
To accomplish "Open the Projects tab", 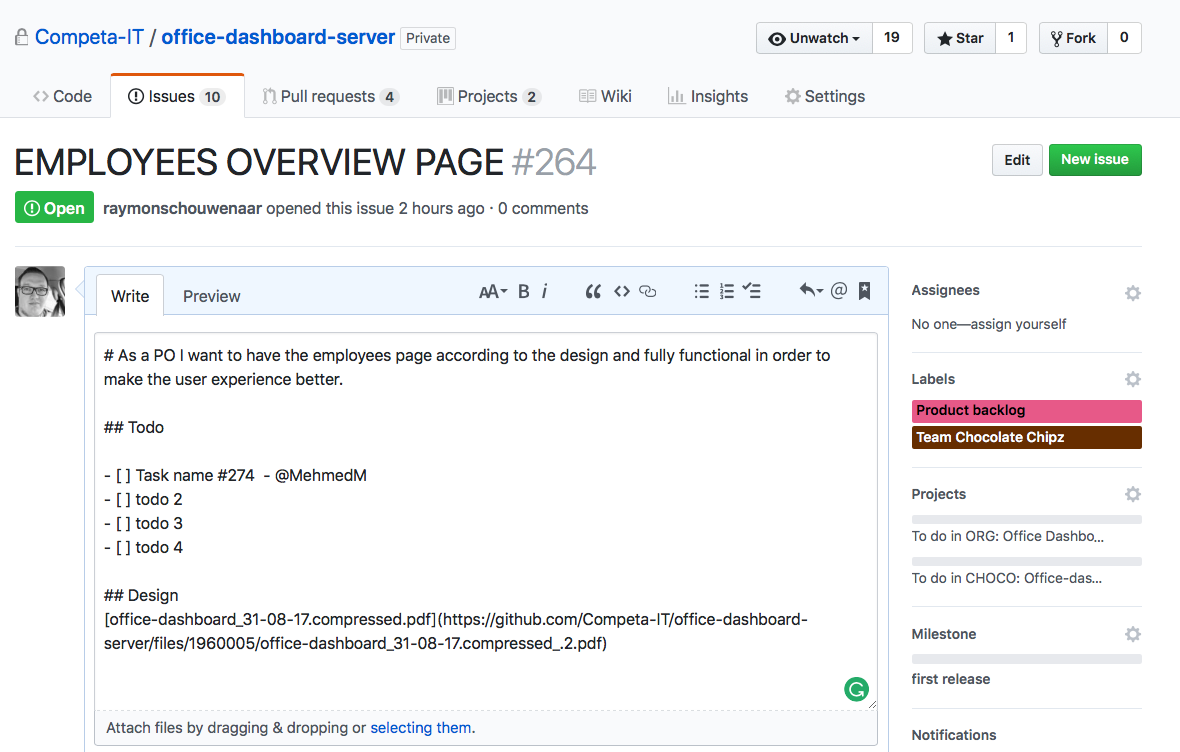I will click(488, 96).
